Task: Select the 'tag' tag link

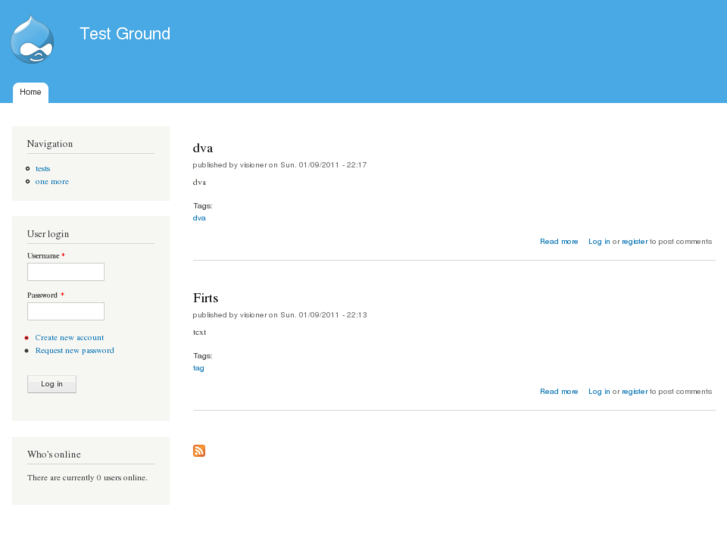Action: point(198,368)
